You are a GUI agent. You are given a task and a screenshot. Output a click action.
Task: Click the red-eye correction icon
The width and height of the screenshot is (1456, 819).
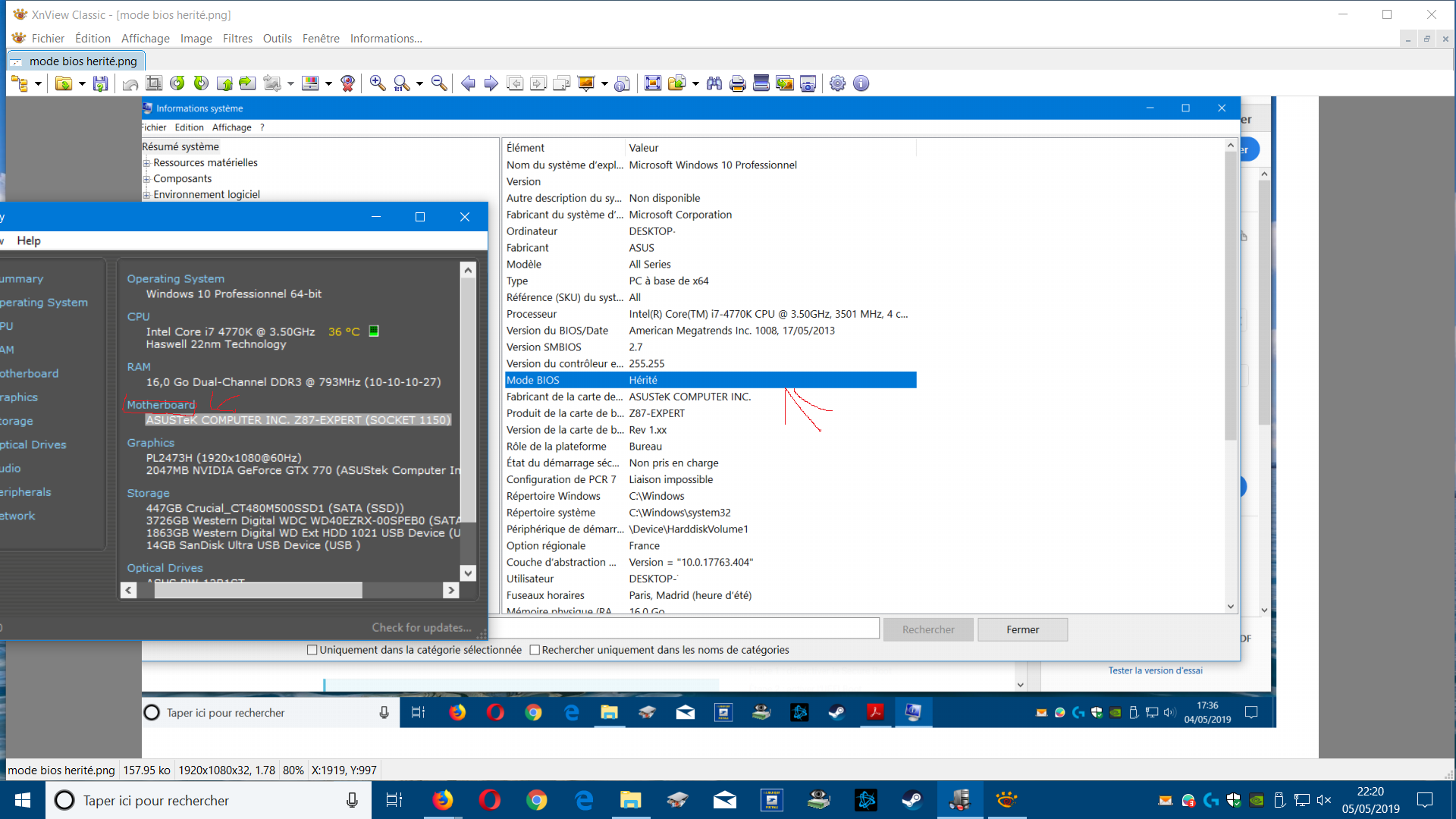tap(348, 83)
